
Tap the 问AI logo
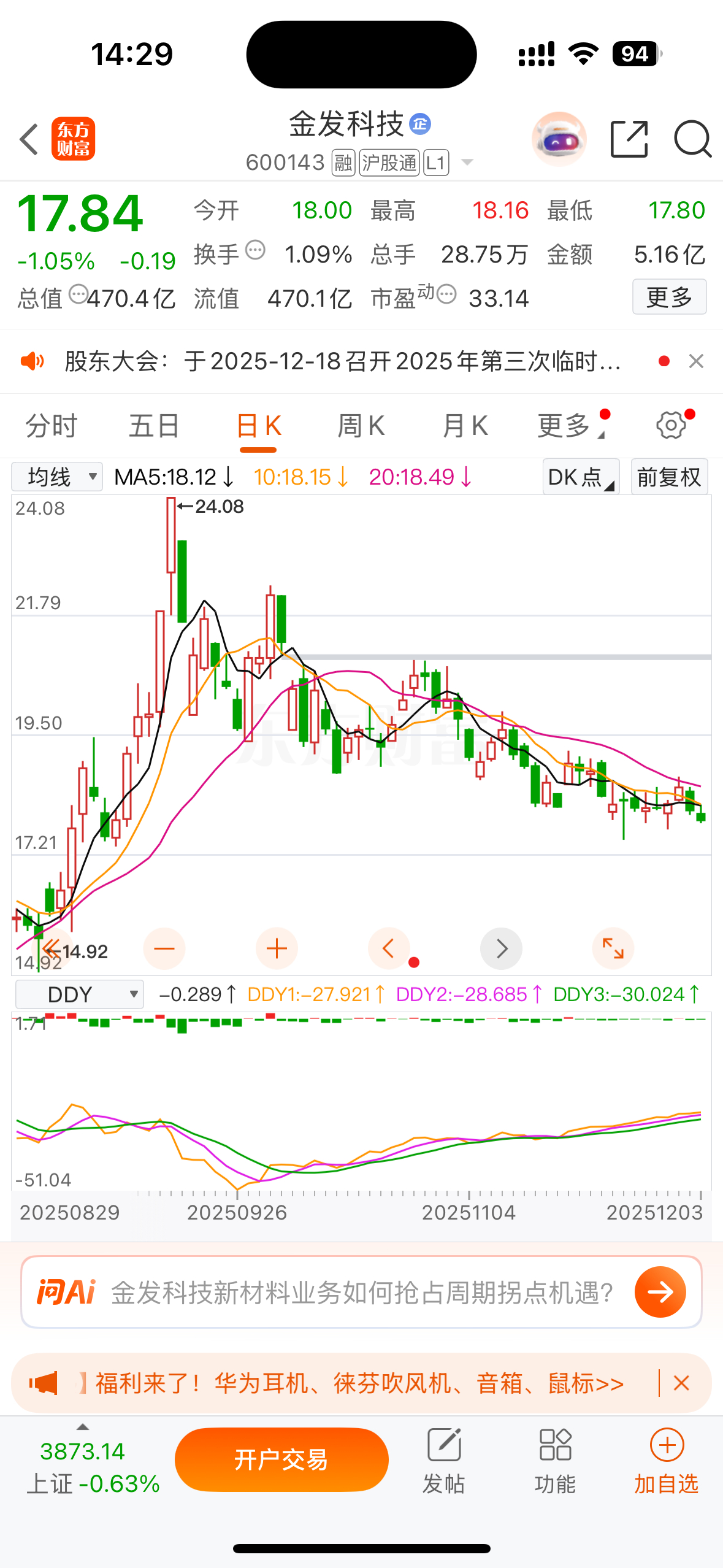point(66,1292)
